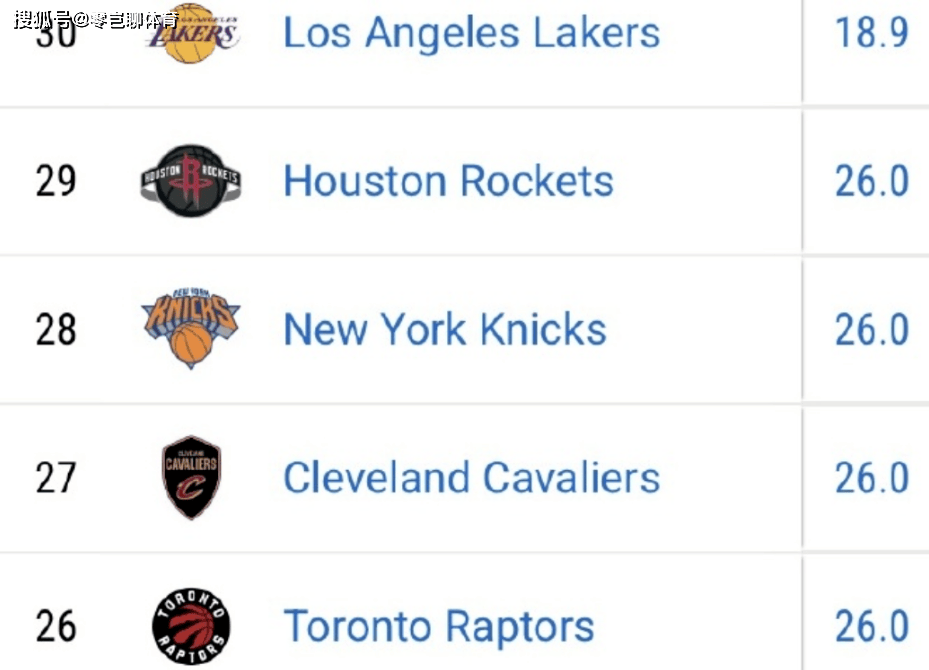Click rank number 27
The width and height of the screenshot is (929, 670).
click(x=56, y=477)
